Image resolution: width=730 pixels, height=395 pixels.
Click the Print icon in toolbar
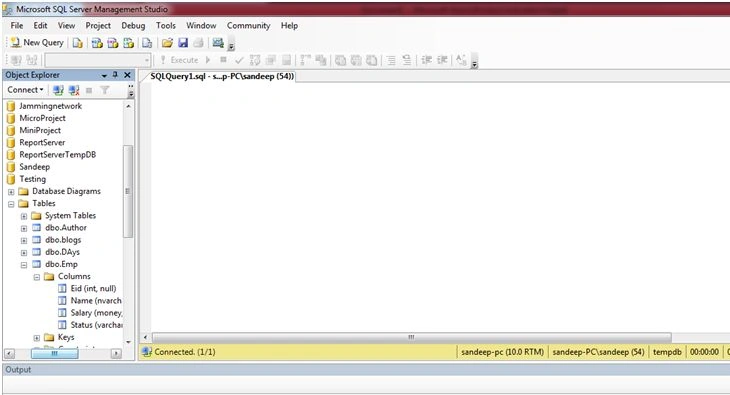pyautogui.click(x=198, y=43)
